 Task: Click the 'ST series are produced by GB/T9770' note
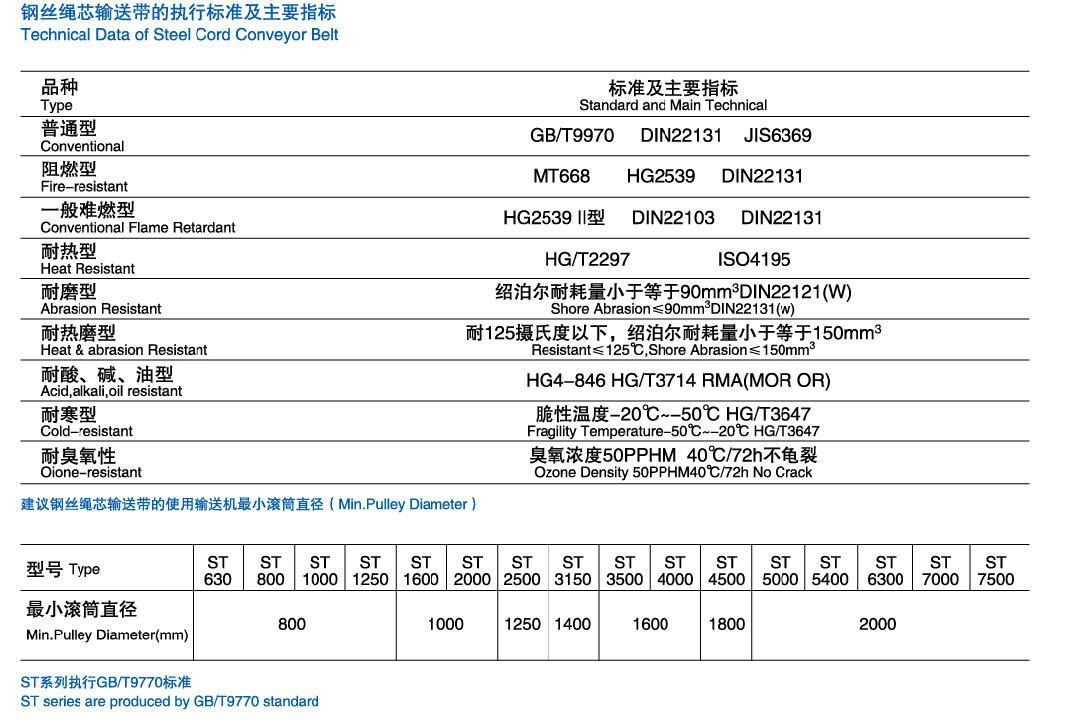pos(170,702)
